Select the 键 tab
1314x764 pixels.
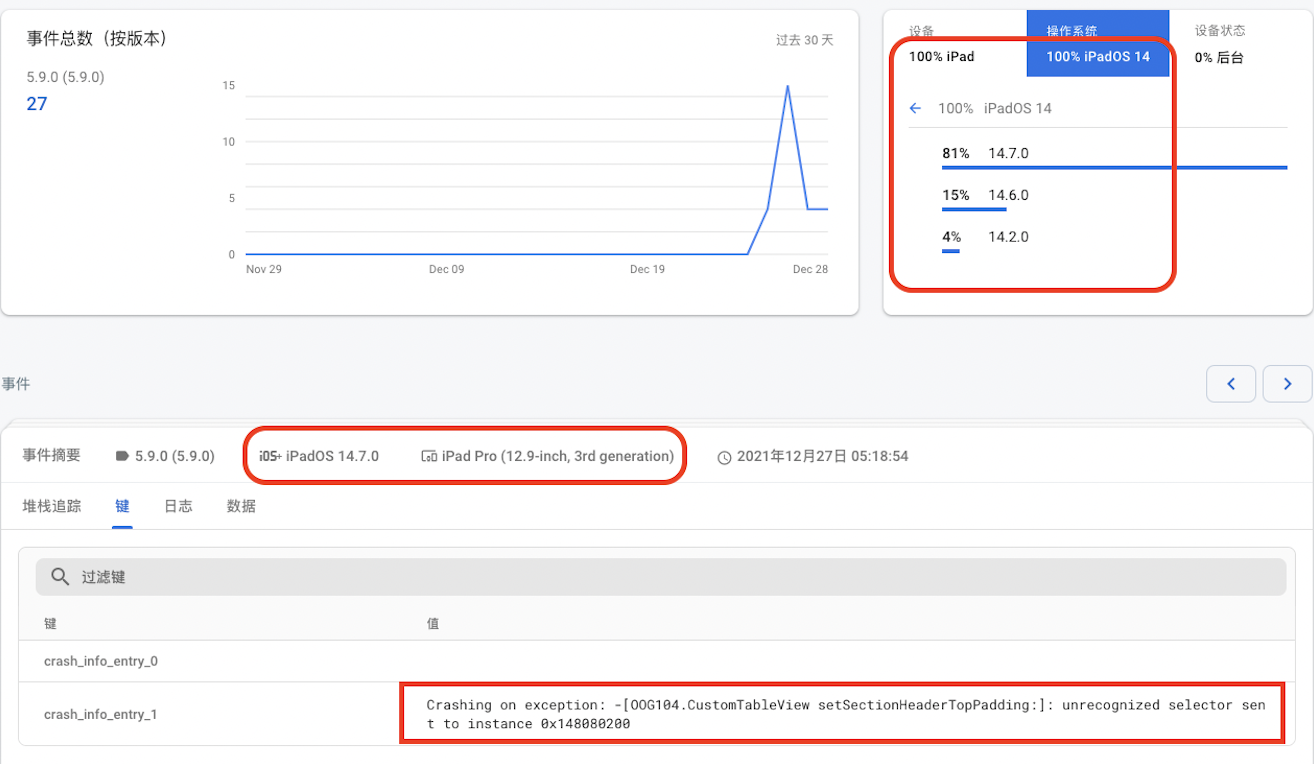122,506
